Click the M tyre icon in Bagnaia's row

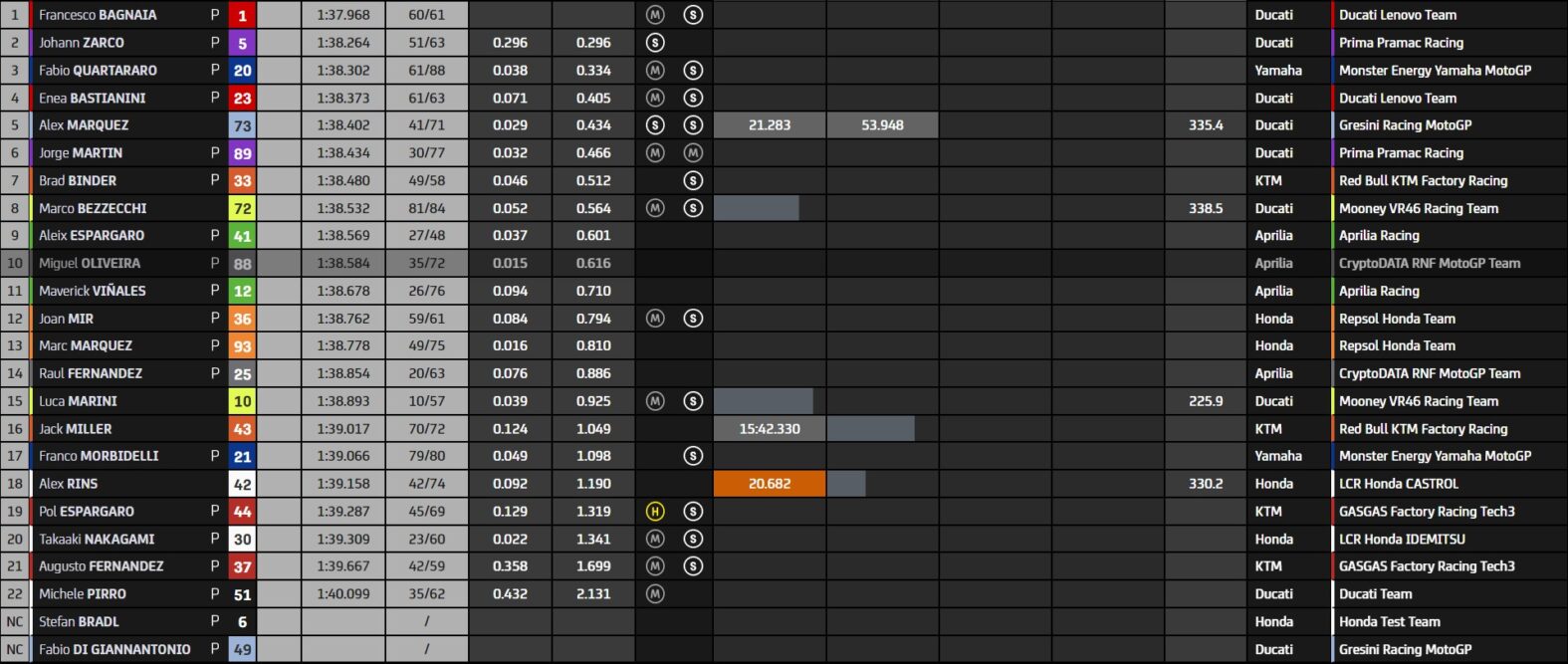[x=655, y=15]
